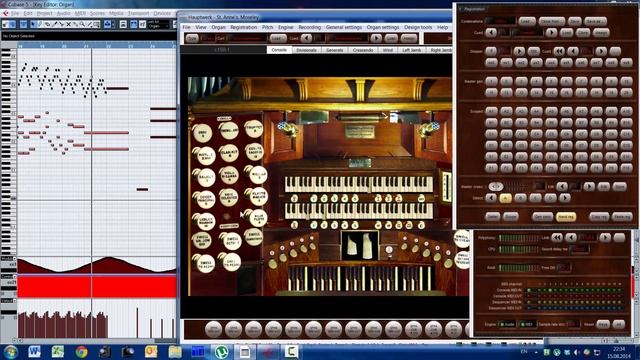Image resolution: width=640 pixels, height=360 pixels.
Task: Open the file explorer folder on taskbar
Action: click(175, 351)
